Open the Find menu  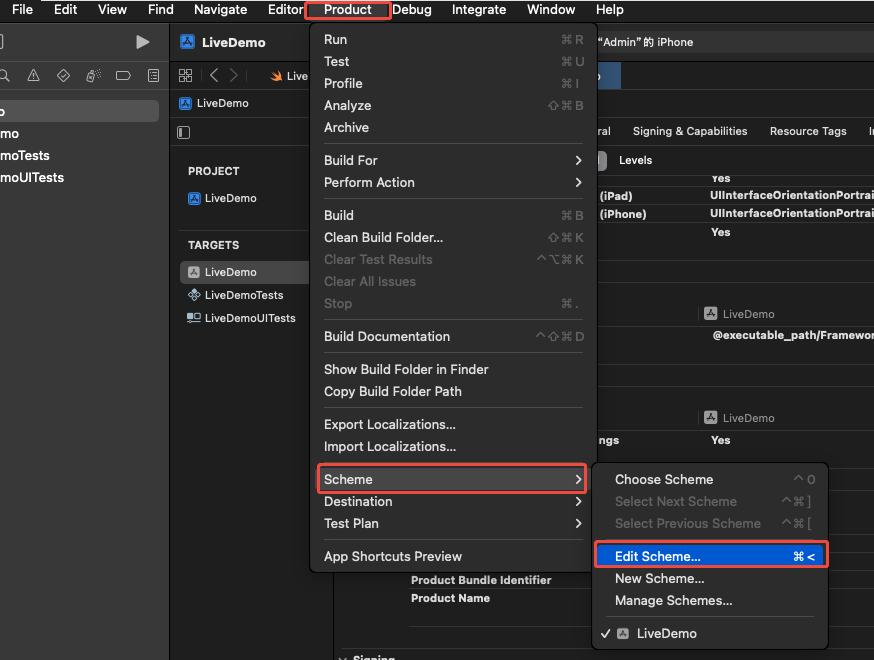coord(161,9)
